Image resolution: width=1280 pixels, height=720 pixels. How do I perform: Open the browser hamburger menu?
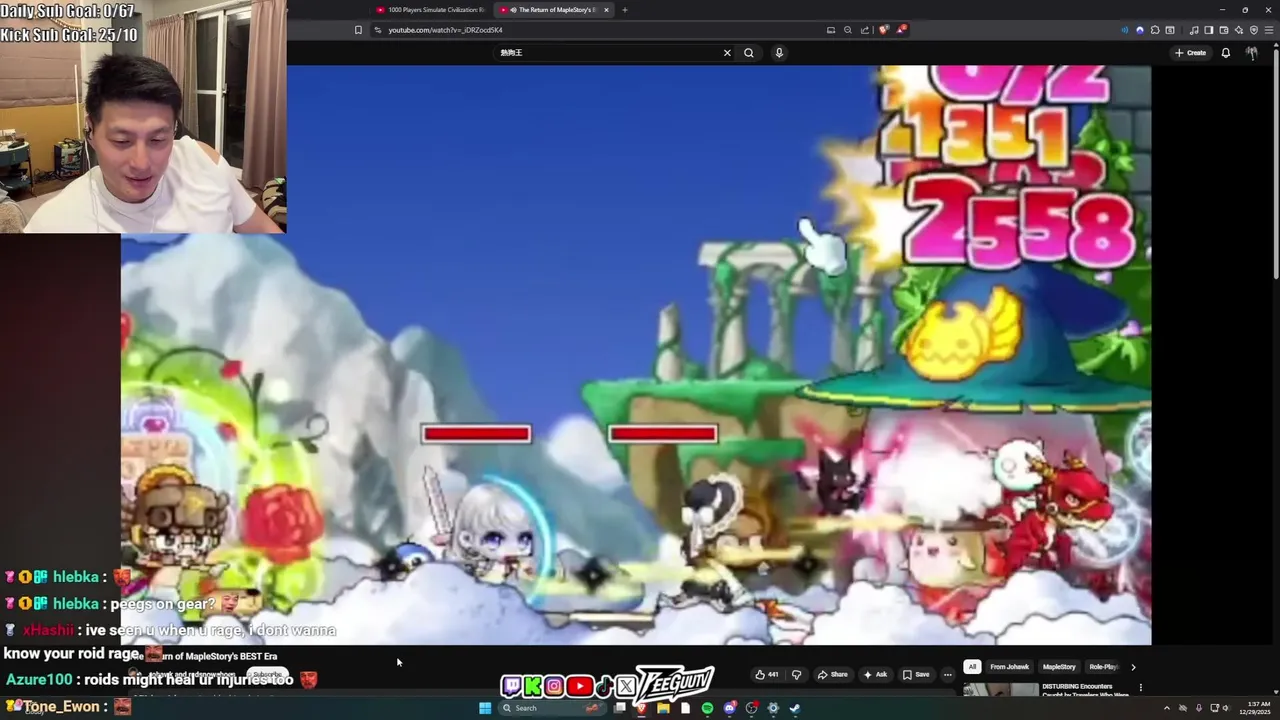tap(1270, 30)
